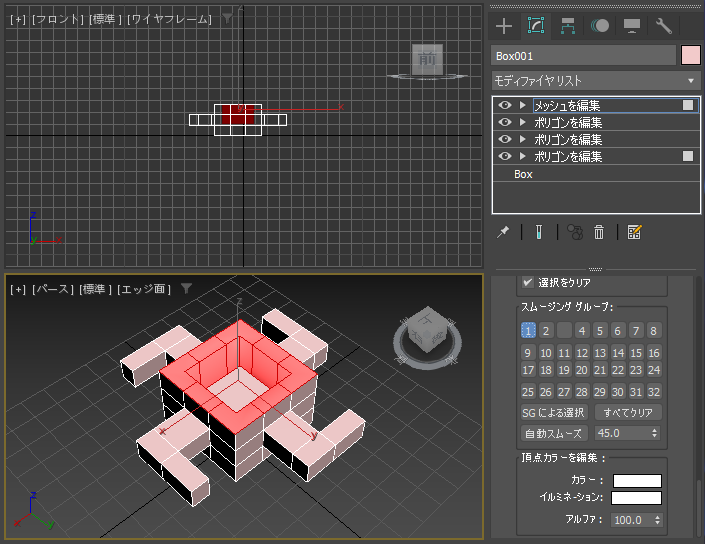Toggle smoothing group 25 button

tap(528, 392)
